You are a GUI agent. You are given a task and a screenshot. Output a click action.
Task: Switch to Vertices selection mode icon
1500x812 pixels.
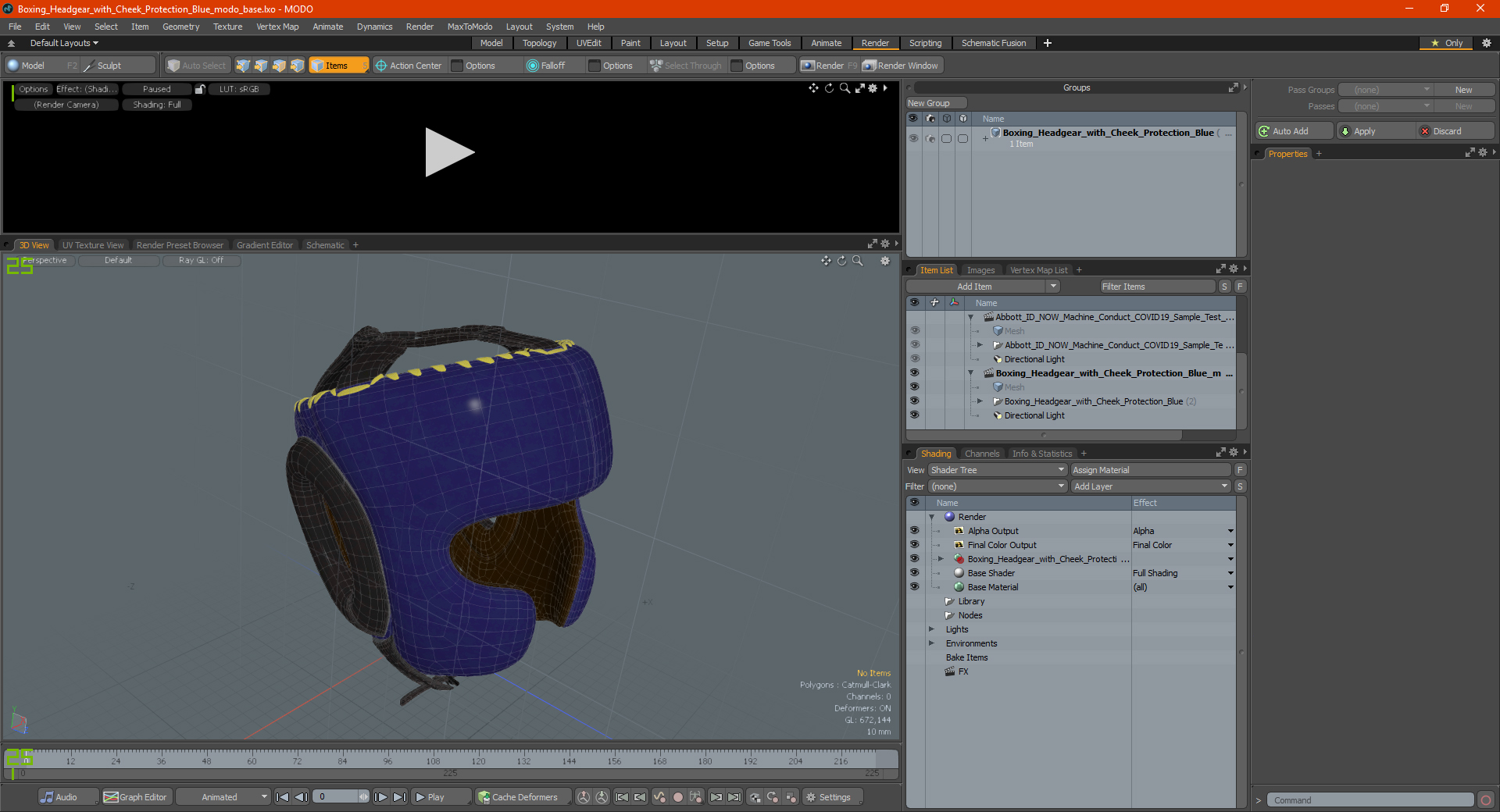(243, 66)
